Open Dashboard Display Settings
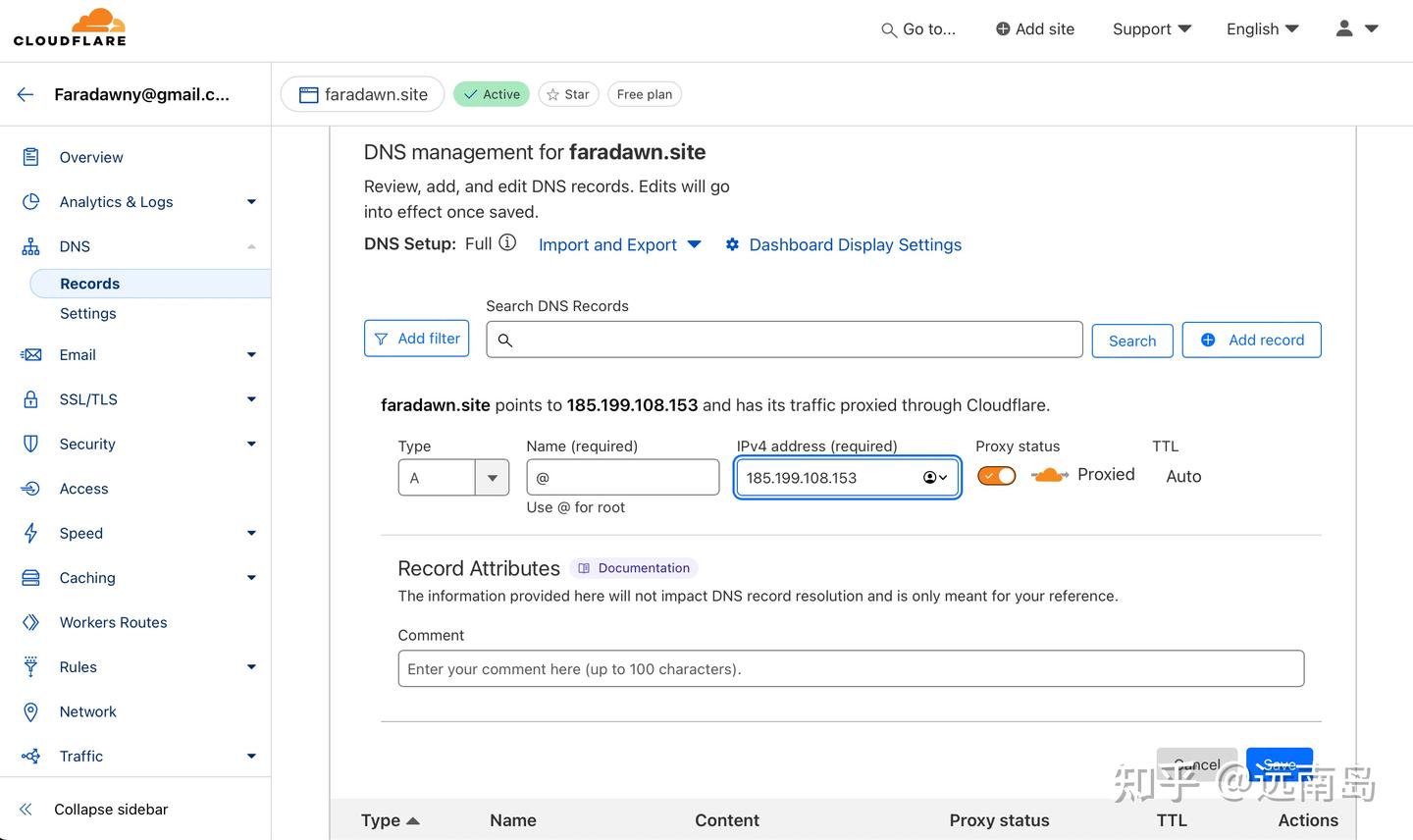 pyautogui.click(x=855, y=244)
